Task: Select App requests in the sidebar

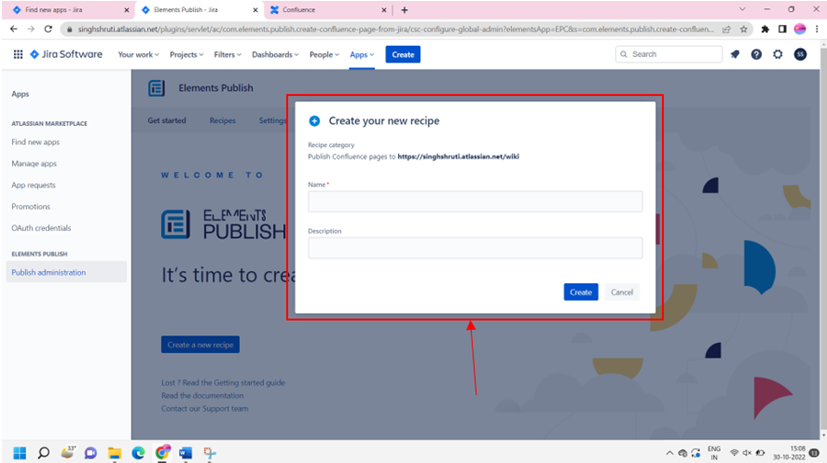Action: click(33, 185)
